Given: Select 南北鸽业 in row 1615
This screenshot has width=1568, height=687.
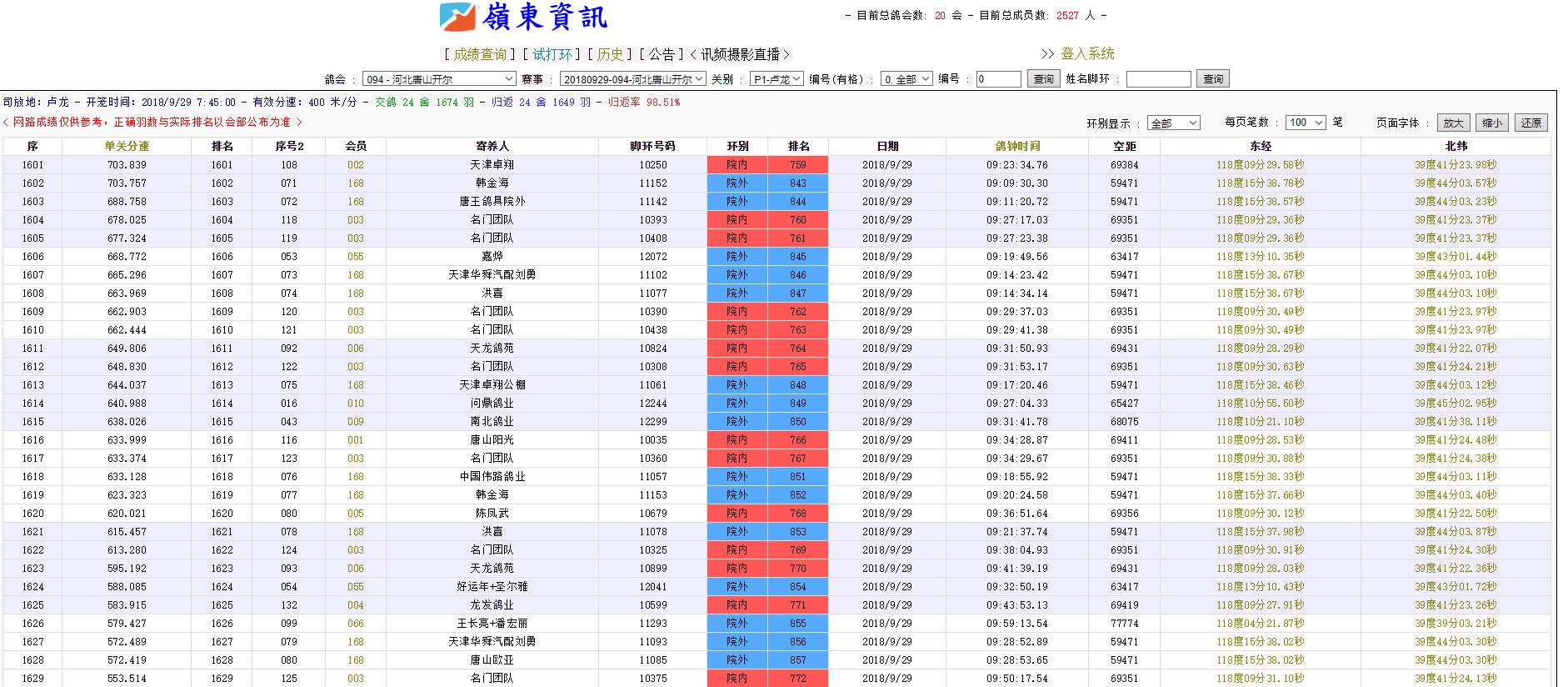Looking at the screenshot, I should (492, 422).
